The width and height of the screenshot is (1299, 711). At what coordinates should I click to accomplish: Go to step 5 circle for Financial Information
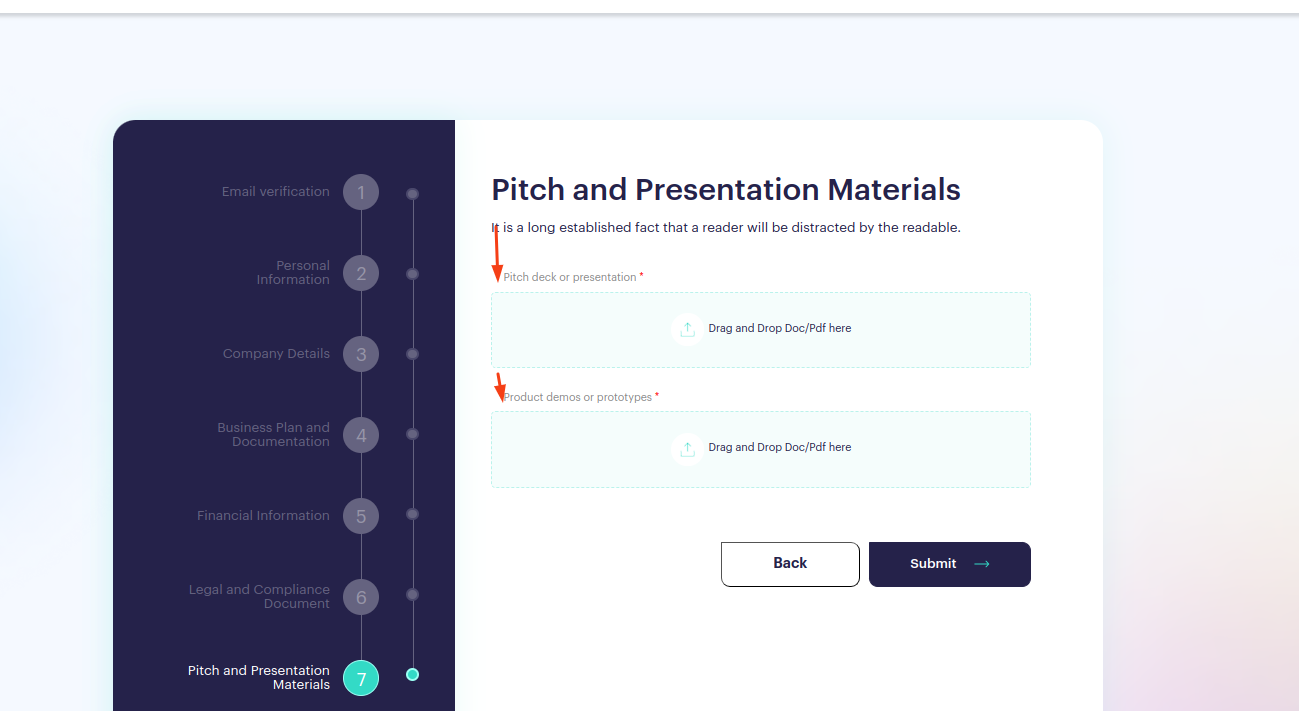pyautogui.click(x=361, y=516)
